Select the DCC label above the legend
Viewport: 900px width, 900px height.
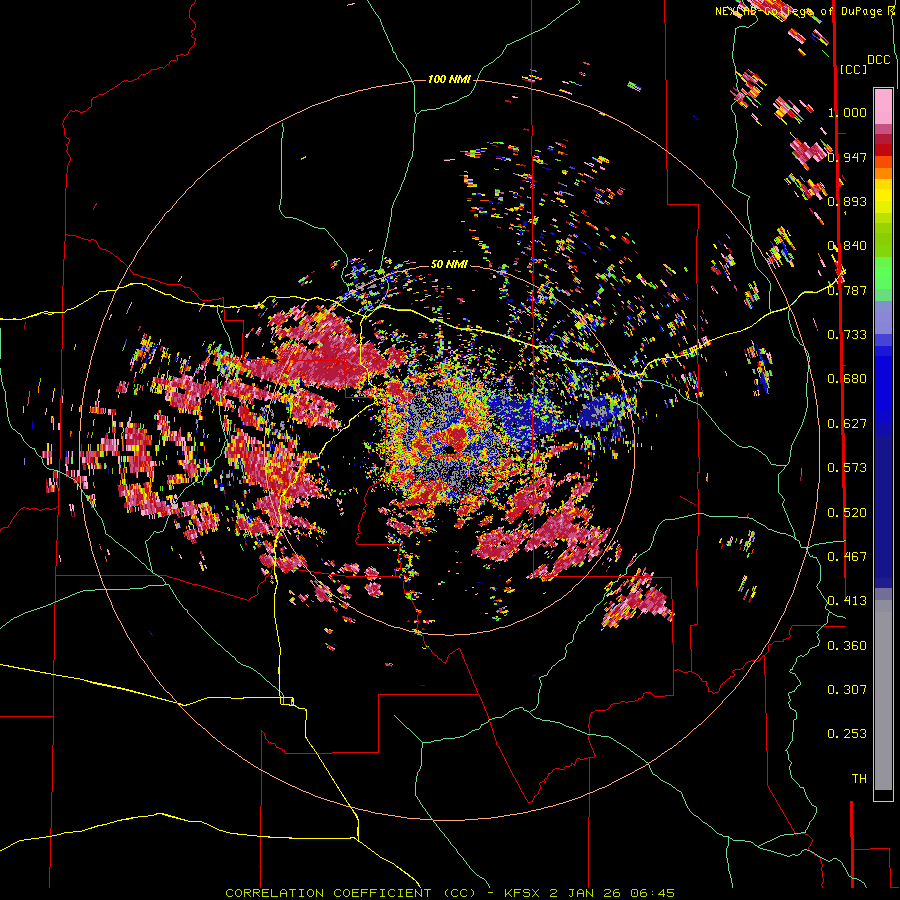tap(878, 60)
